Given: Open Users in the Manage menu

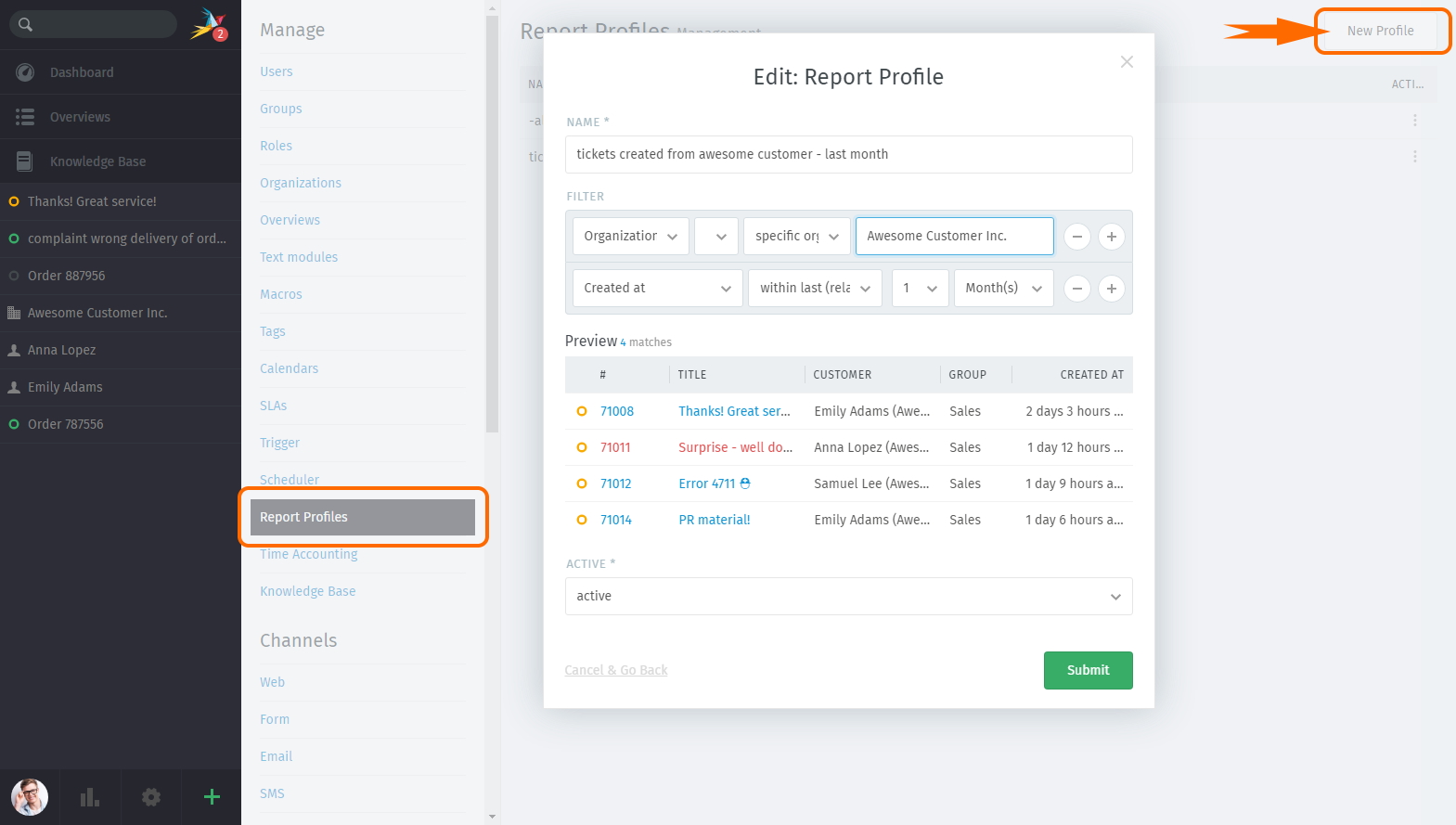Looking at the screenshot, I should (x=277, y=71).
